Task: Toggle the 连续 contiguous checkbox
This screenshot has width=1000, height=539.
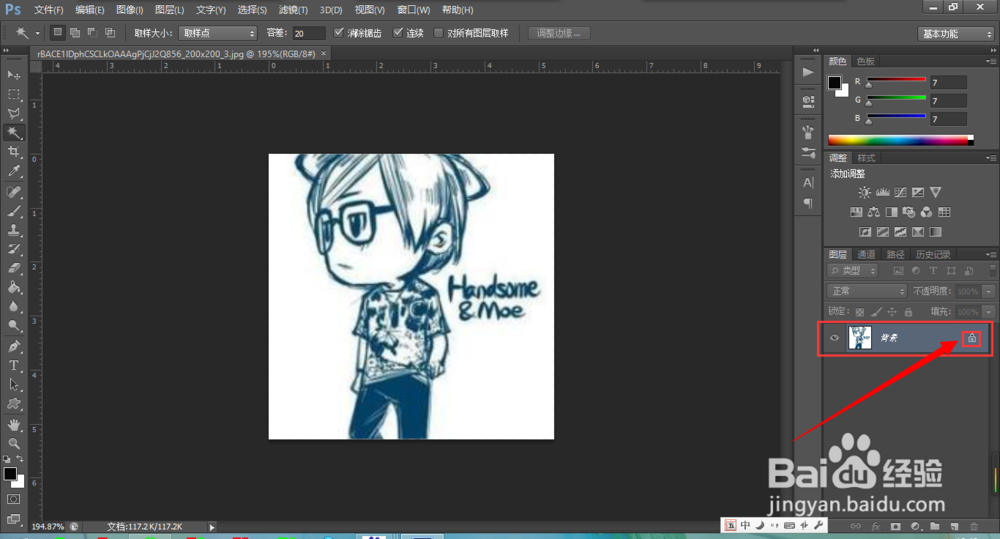Action: (x=398, y=33)
